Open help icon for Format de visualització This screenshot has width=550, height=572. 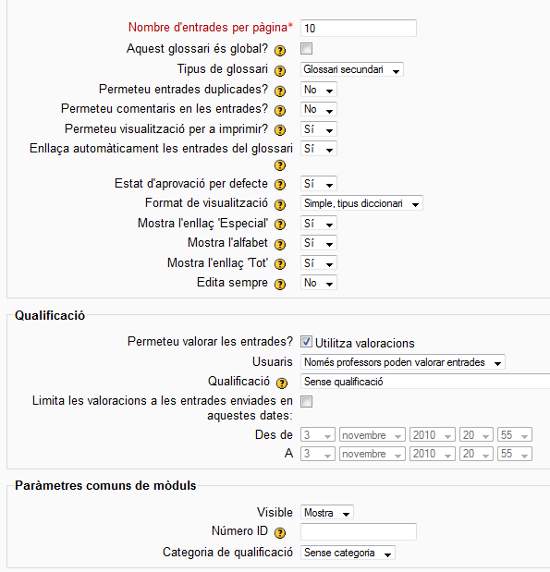[x=280, y=205]
